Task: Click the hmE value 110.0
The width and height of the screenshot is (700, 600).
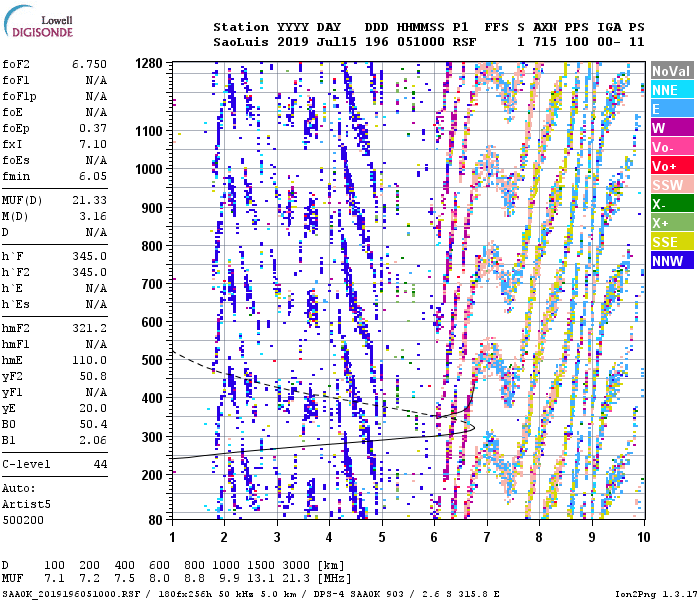Action: [x=90, y=360]
